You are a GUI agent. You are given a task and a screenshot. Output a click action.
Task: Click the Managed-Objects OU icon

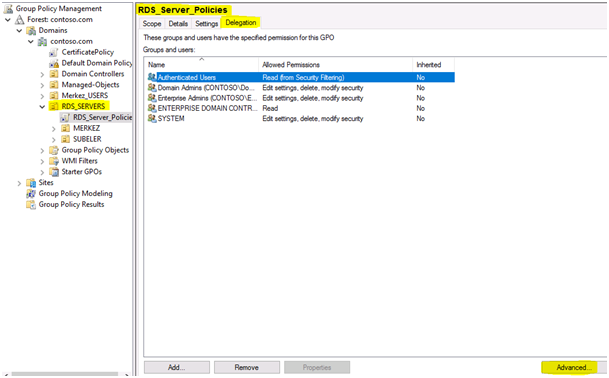pyautogui.click(x=54, y=85)
